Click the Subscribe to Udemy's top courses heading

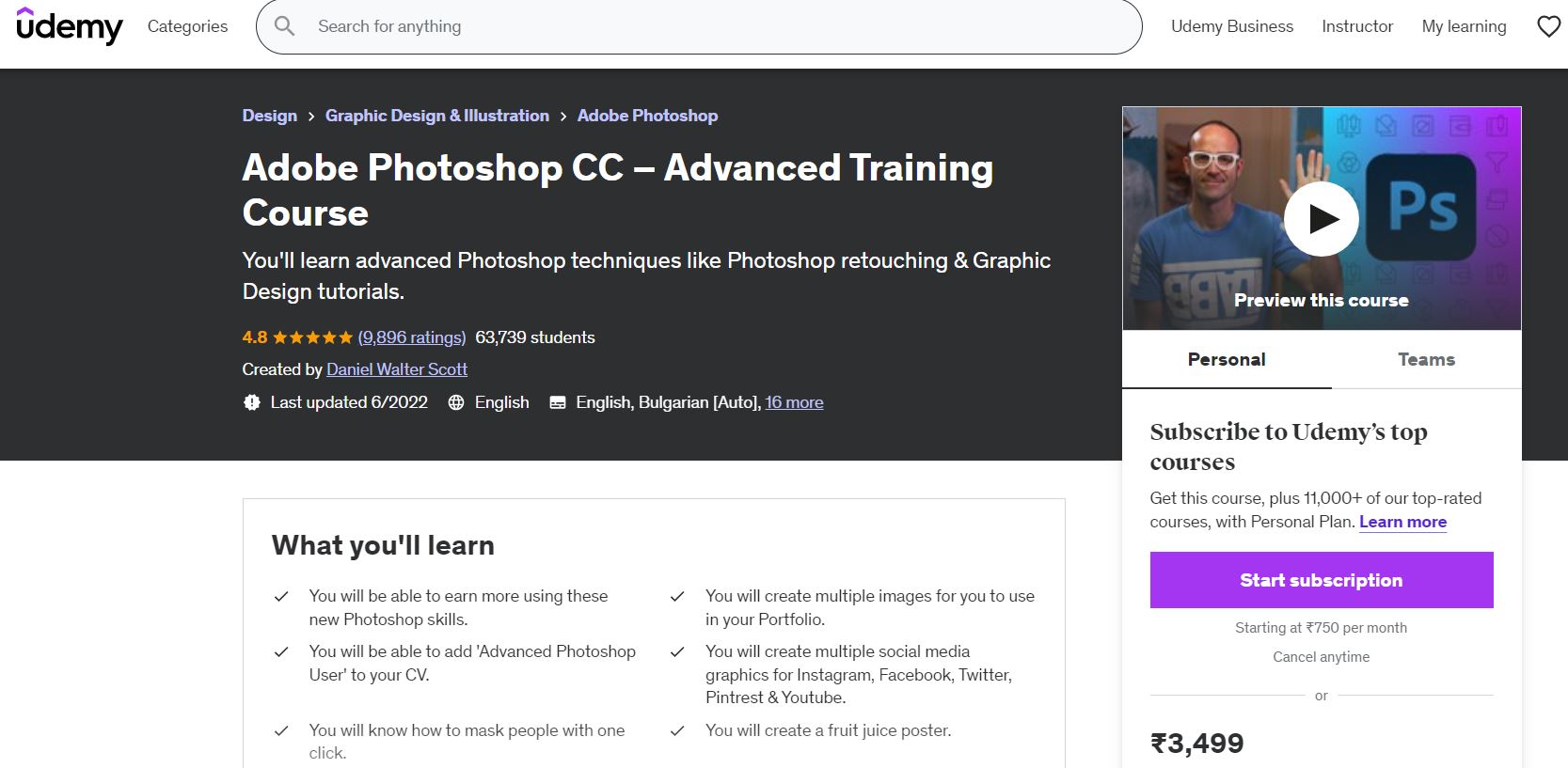[1288, 447]
